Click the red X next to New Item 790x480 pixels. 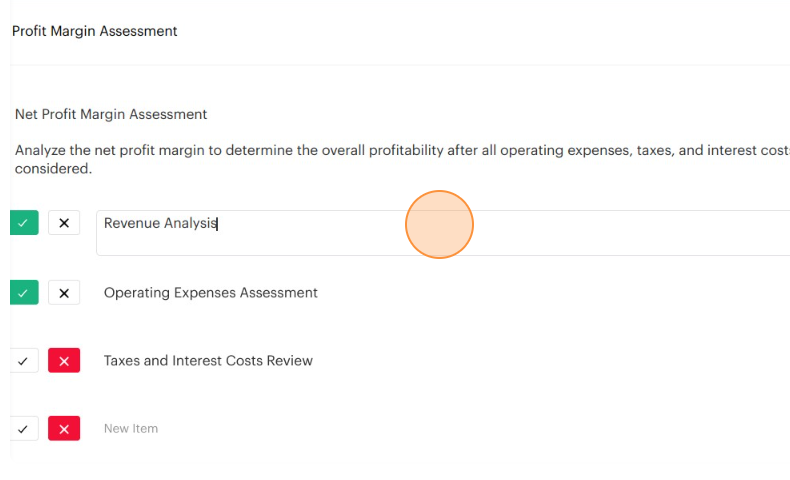point(64,429)
